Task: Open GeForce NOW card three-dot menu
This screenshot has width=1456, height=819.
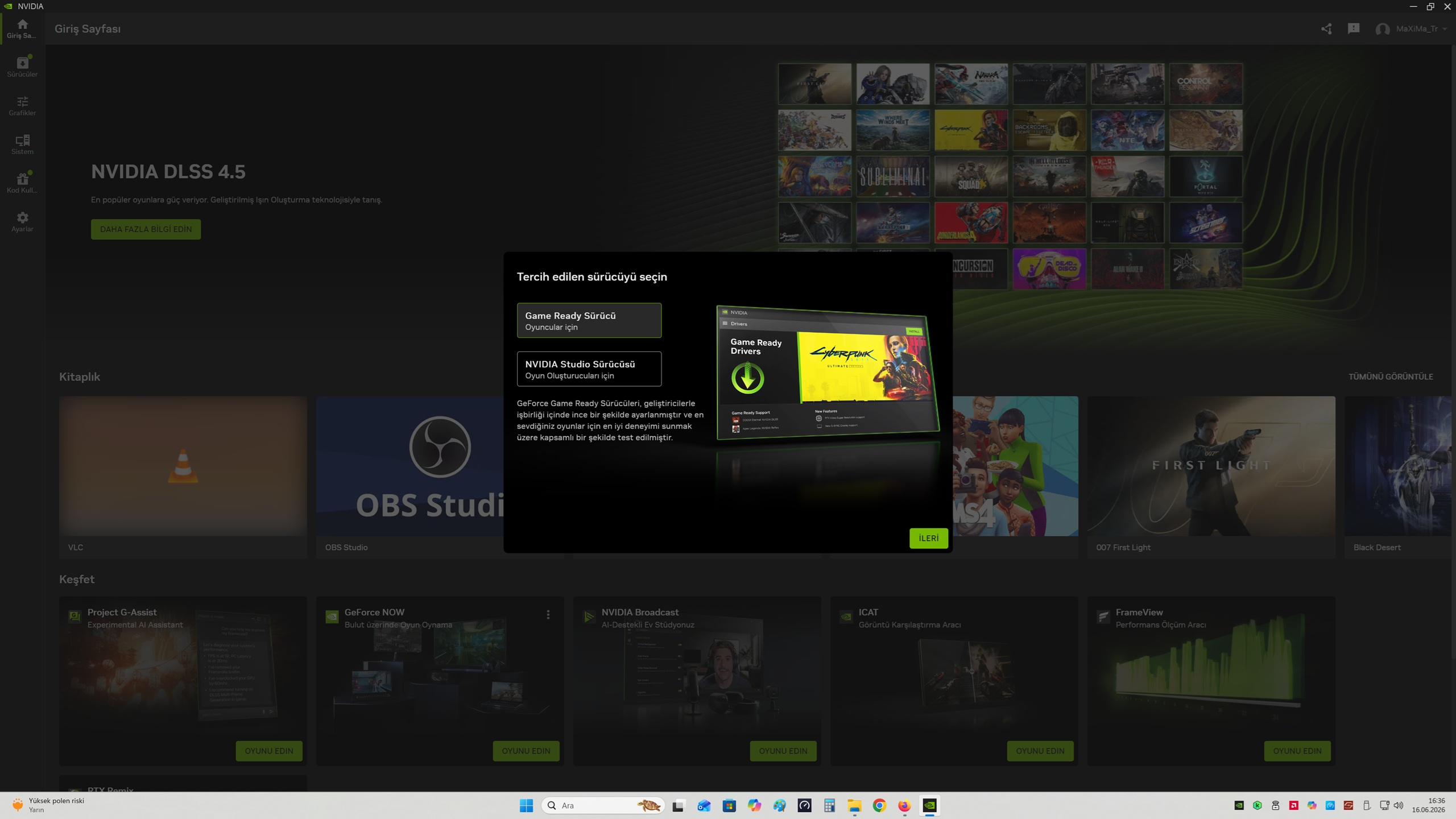Action: [548, 615]
